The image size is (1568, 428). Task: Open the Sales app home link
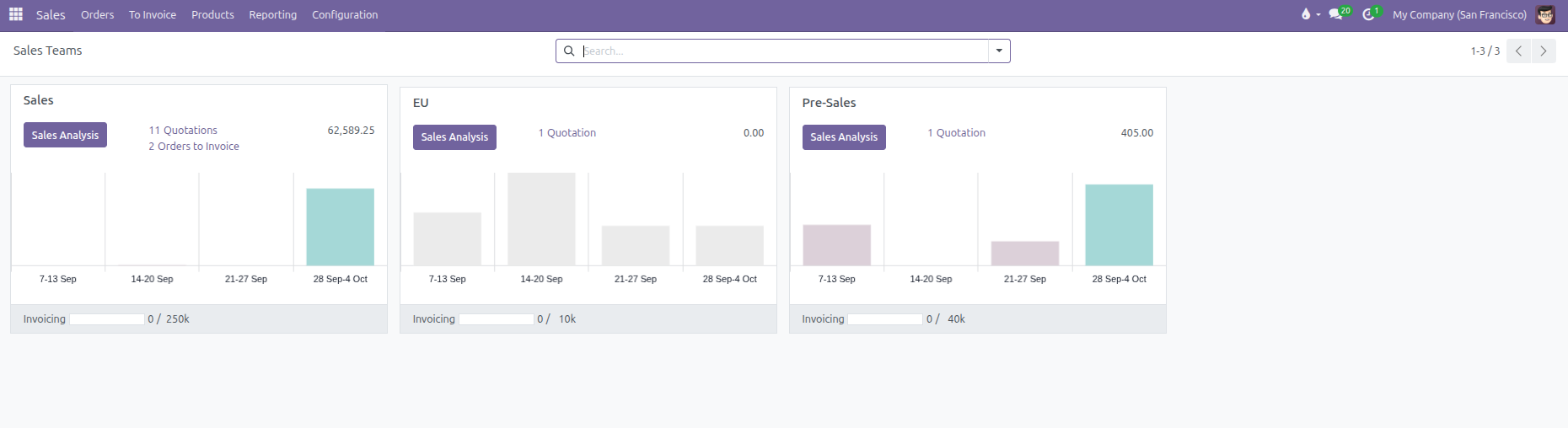pos(51,15)
